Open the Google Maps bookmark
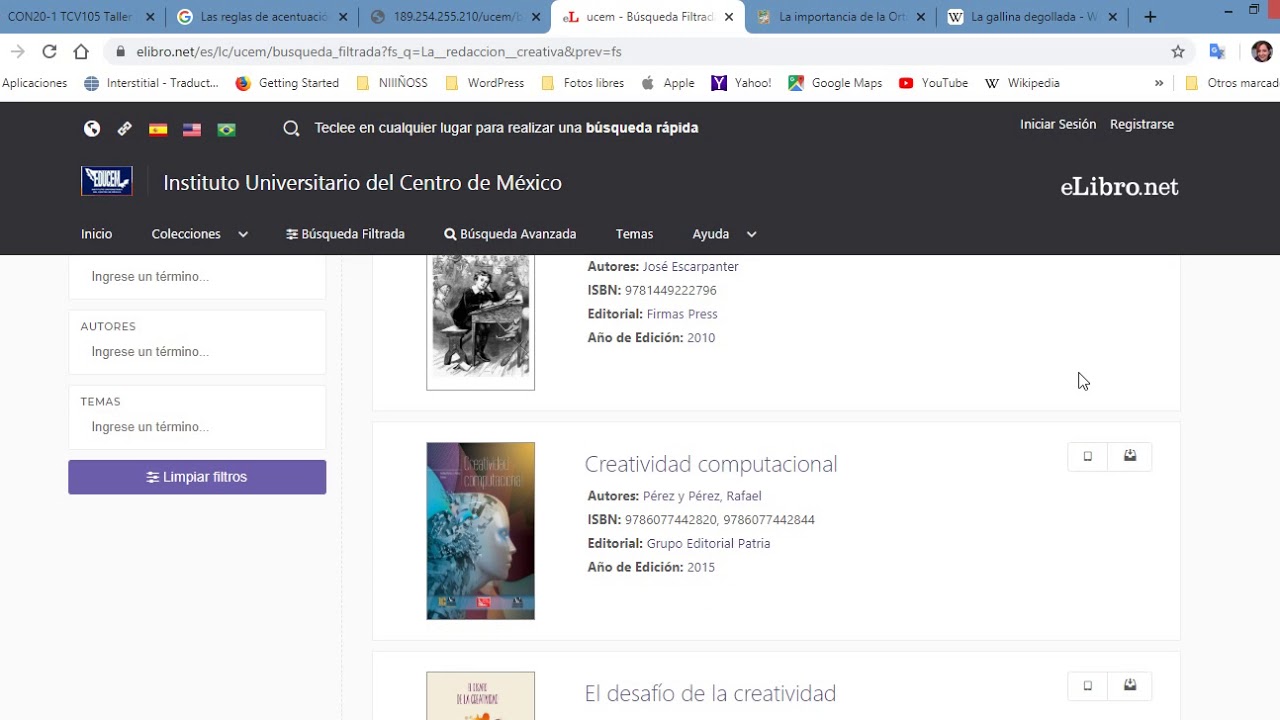 tap(835, 83)
